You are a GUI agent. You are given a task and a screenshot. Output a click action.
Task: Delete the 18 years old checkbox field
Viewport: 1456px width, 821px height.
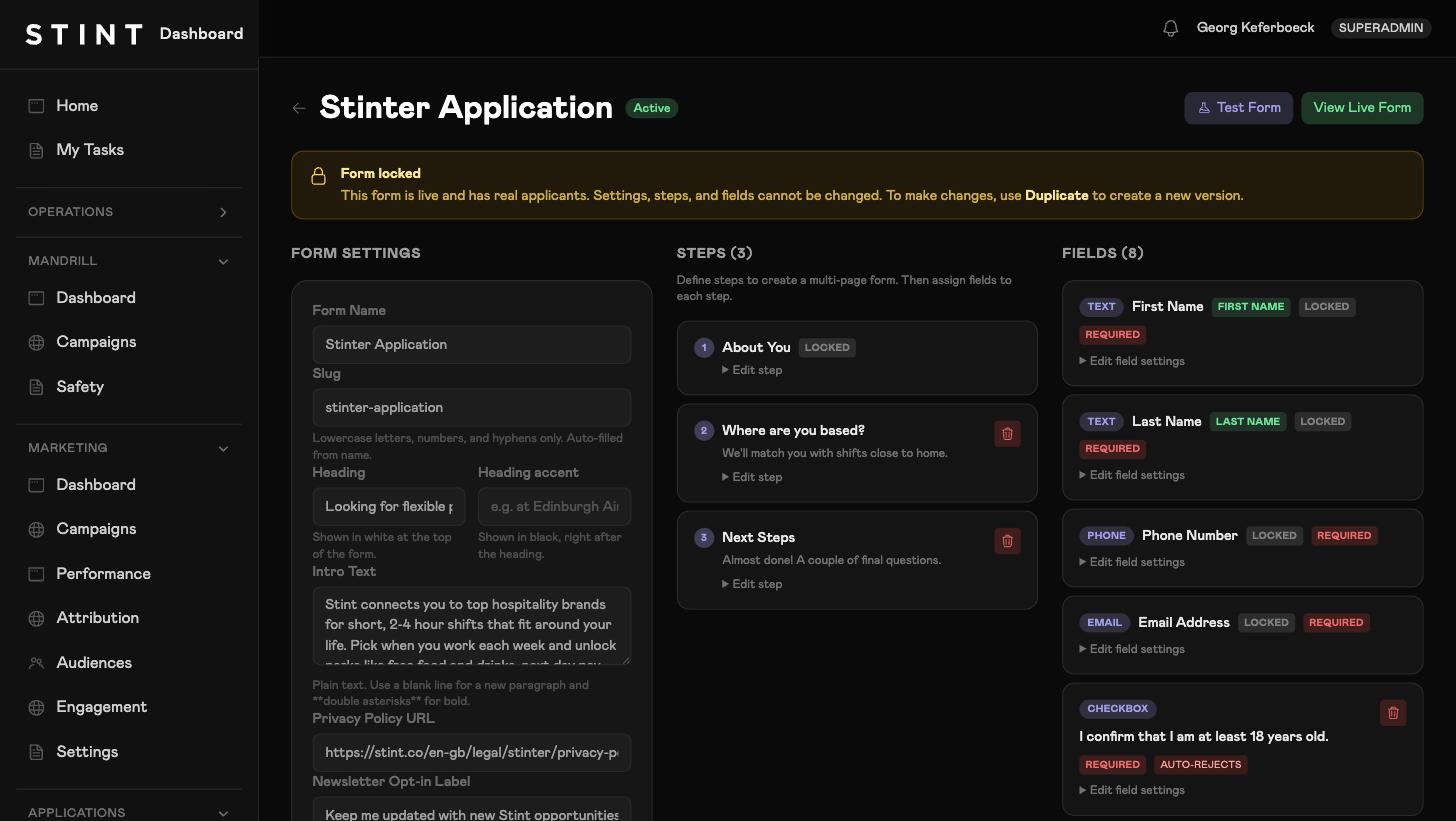tap(1393, 713)
